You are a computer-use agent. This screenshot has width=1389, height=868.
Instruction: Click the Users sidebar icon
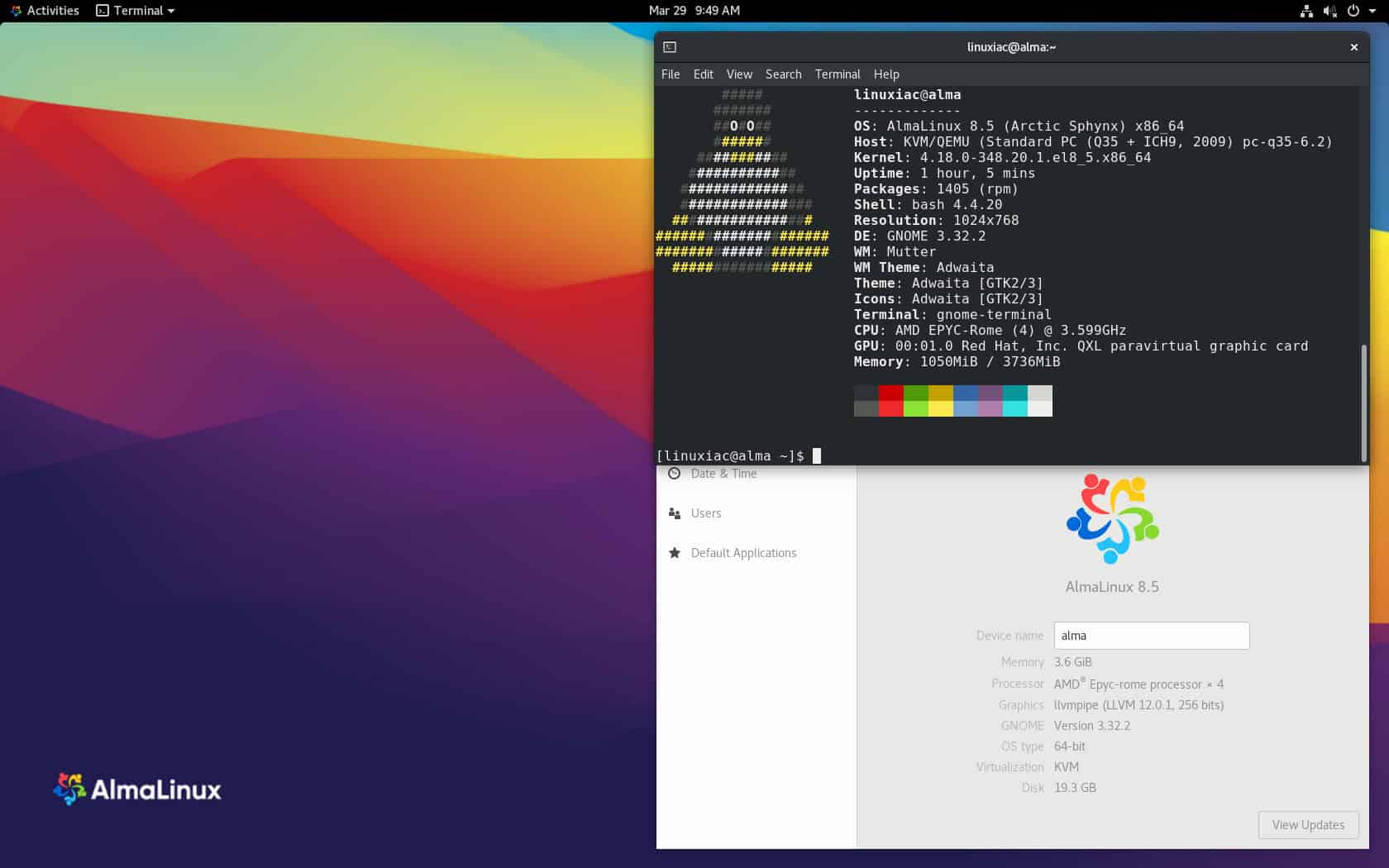[675, 513]
